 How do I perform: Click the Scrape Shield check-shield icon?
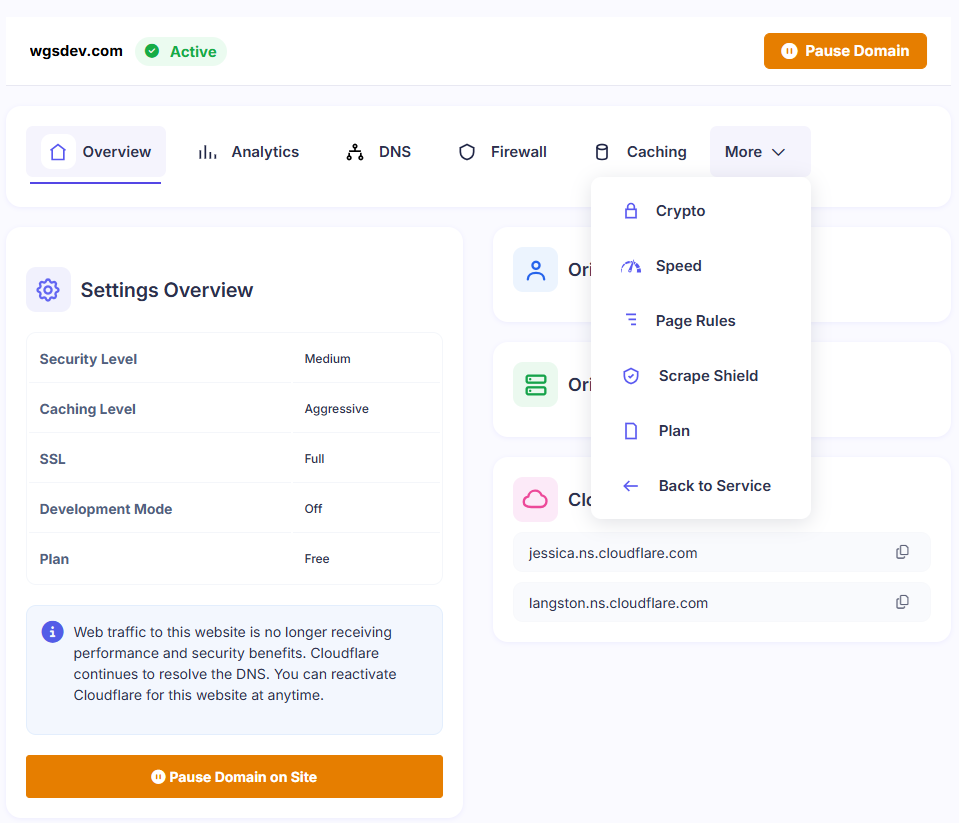631,375
